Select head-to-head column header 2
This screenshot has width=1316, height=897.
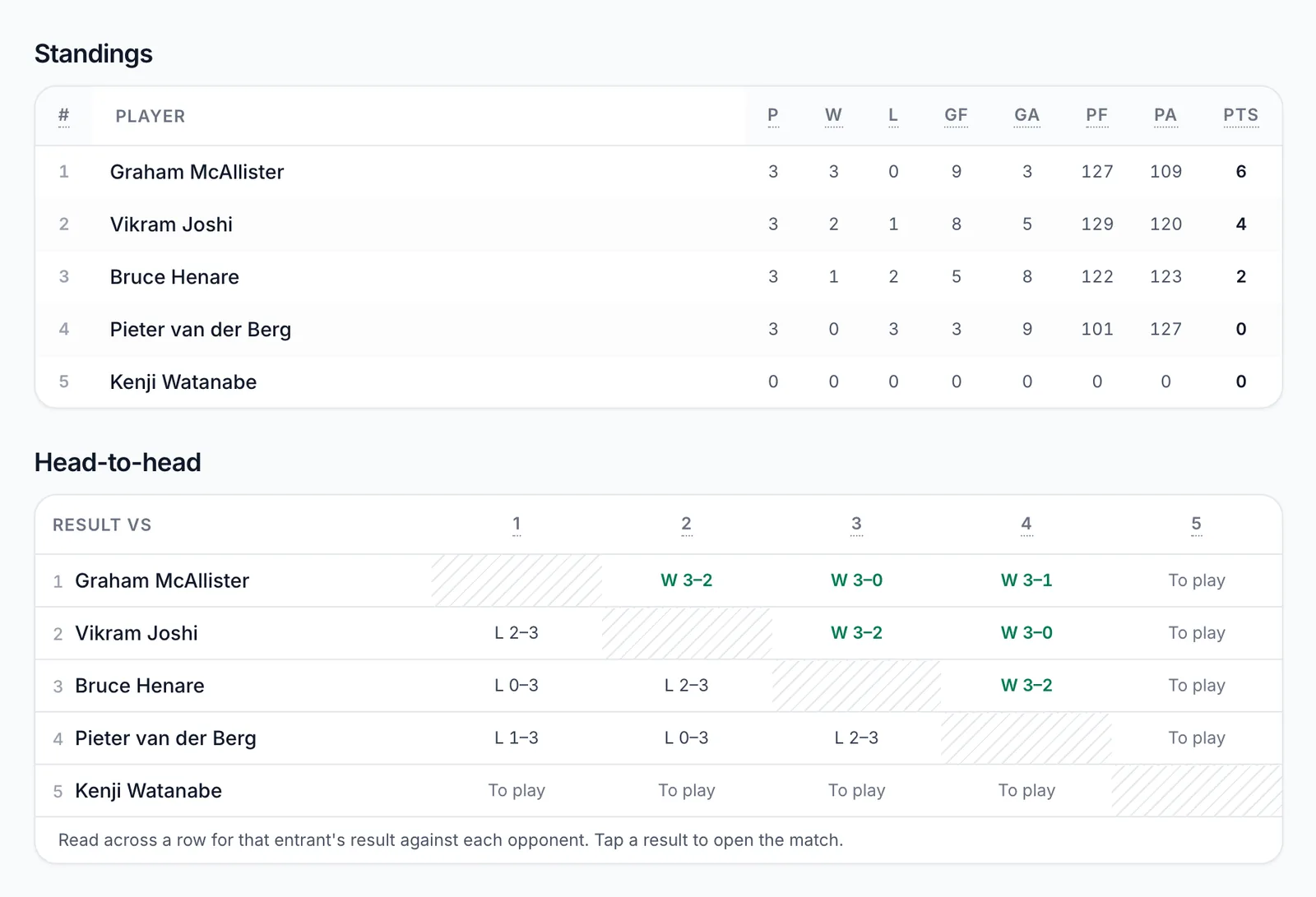(686, 525)
